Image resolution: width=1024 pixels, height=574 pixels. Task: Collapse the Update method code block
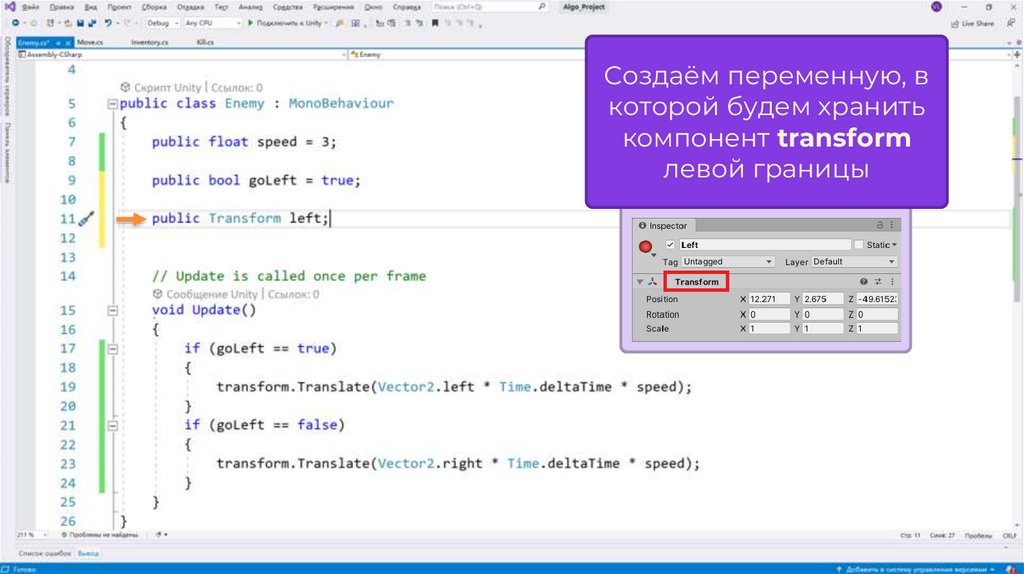click(112, 311)
